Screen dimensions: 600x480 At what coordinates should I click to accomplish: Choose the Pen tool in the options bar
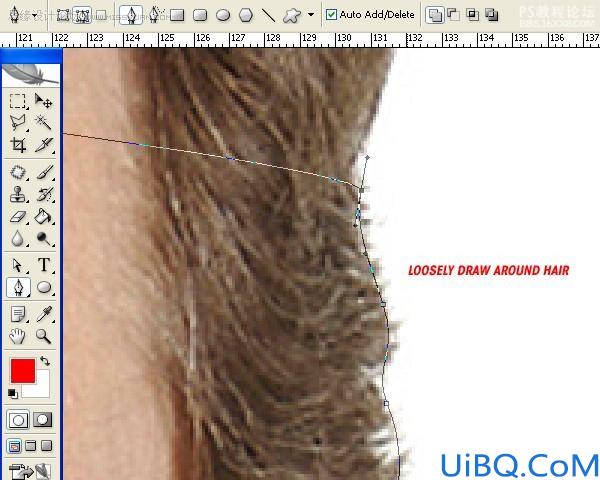click(x=131, y=16)
